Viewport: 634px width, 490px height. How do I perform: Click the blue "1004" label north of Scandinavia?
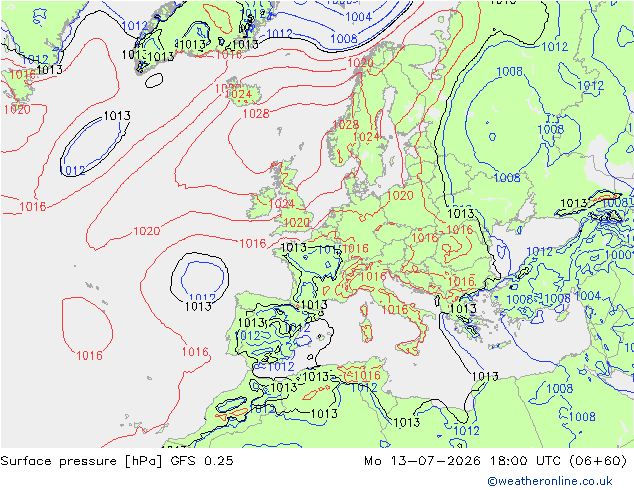pos(359,17)
